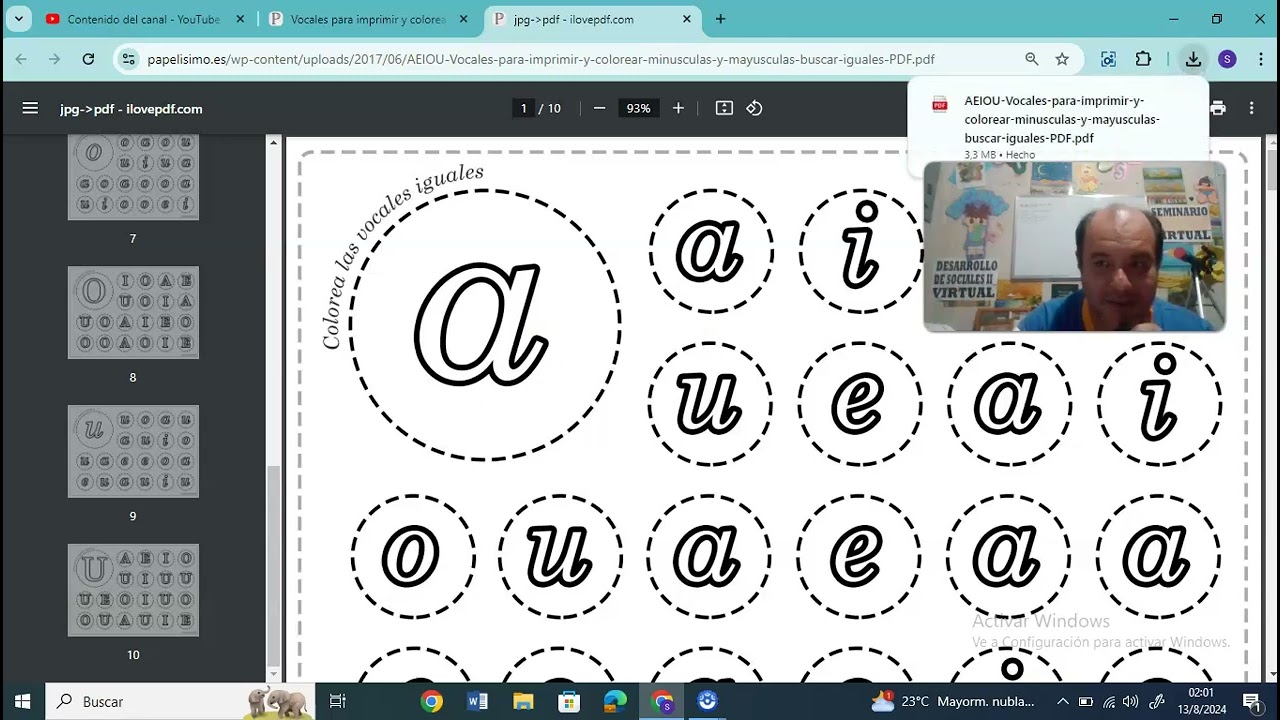Open Microsoft Edge from taskbar
This screenshot has height=720, width=1280.
click(615, 701)
